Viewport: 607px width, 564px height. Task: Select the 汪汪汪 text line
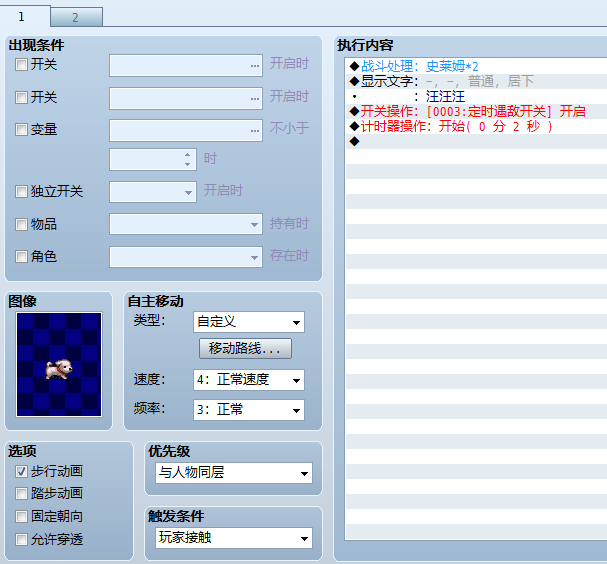click(476, 96)
